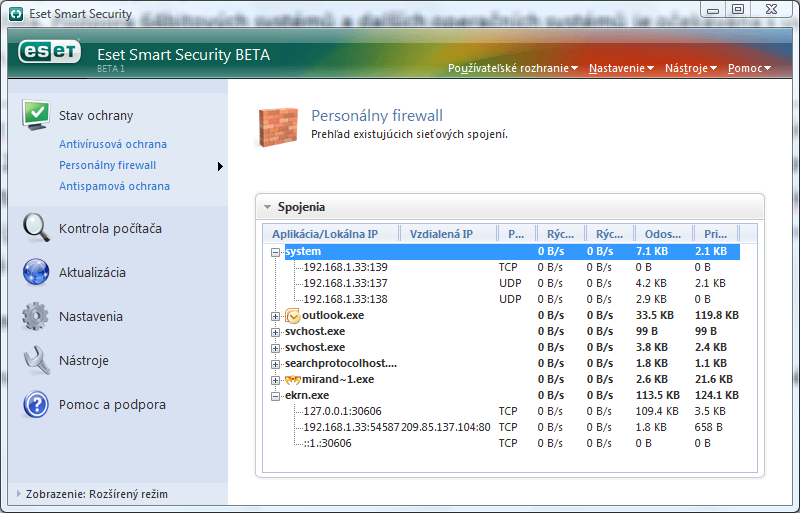Click the Nástroje wrench icon
Image resolution: width=800 pixels, height=513 pixels.
pos(37,360)
